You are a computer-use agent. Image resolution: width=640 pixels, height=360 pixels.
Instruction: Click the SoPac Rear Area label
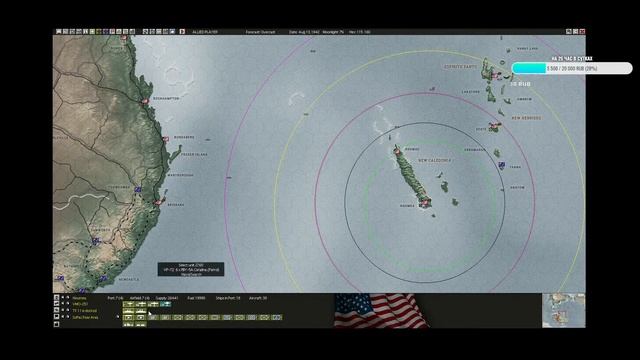point(85,317)
